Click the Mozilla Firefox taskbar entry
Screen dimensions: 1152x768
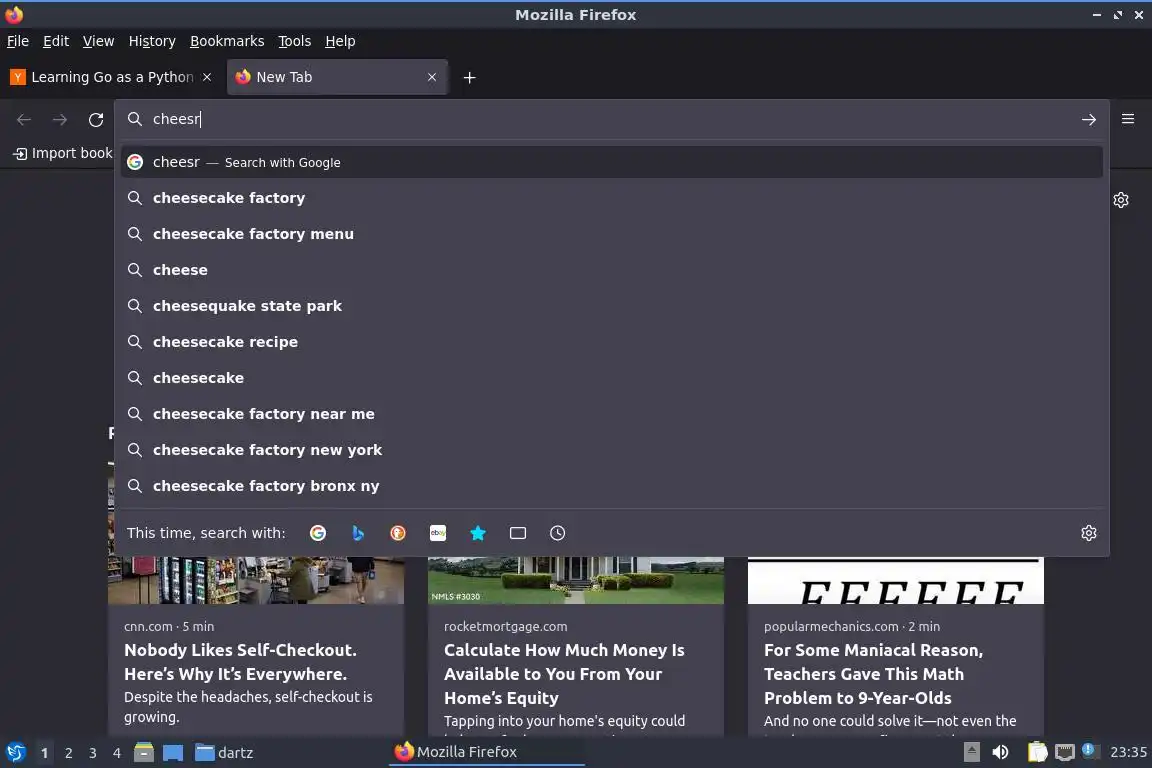tap(486, 752)
